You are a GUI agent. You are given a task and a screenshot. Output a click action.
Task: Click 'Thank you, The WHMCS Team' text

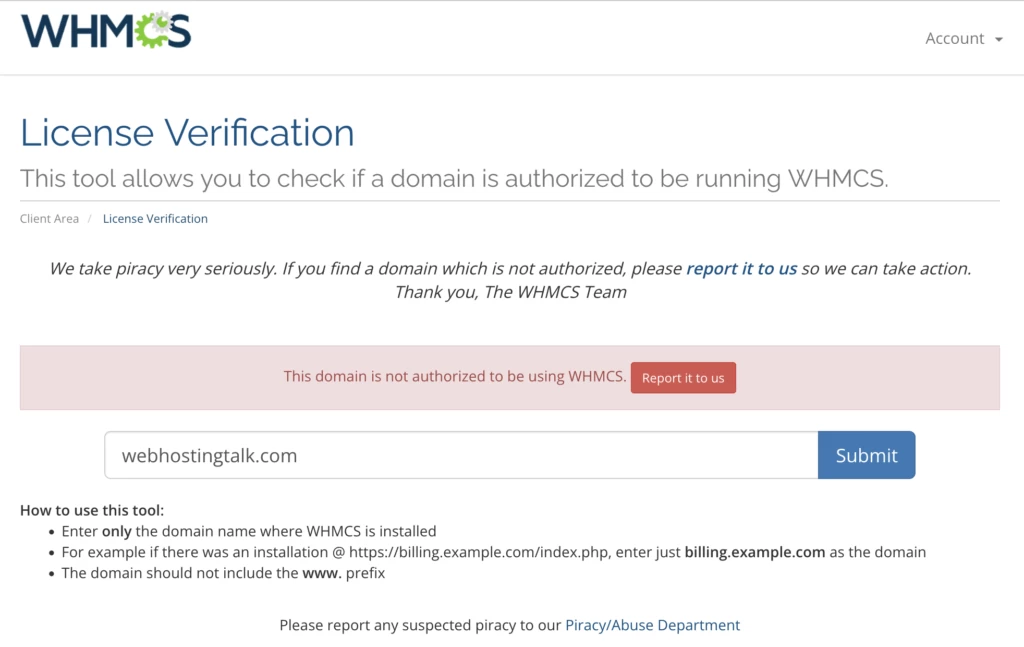pos(510,292)
